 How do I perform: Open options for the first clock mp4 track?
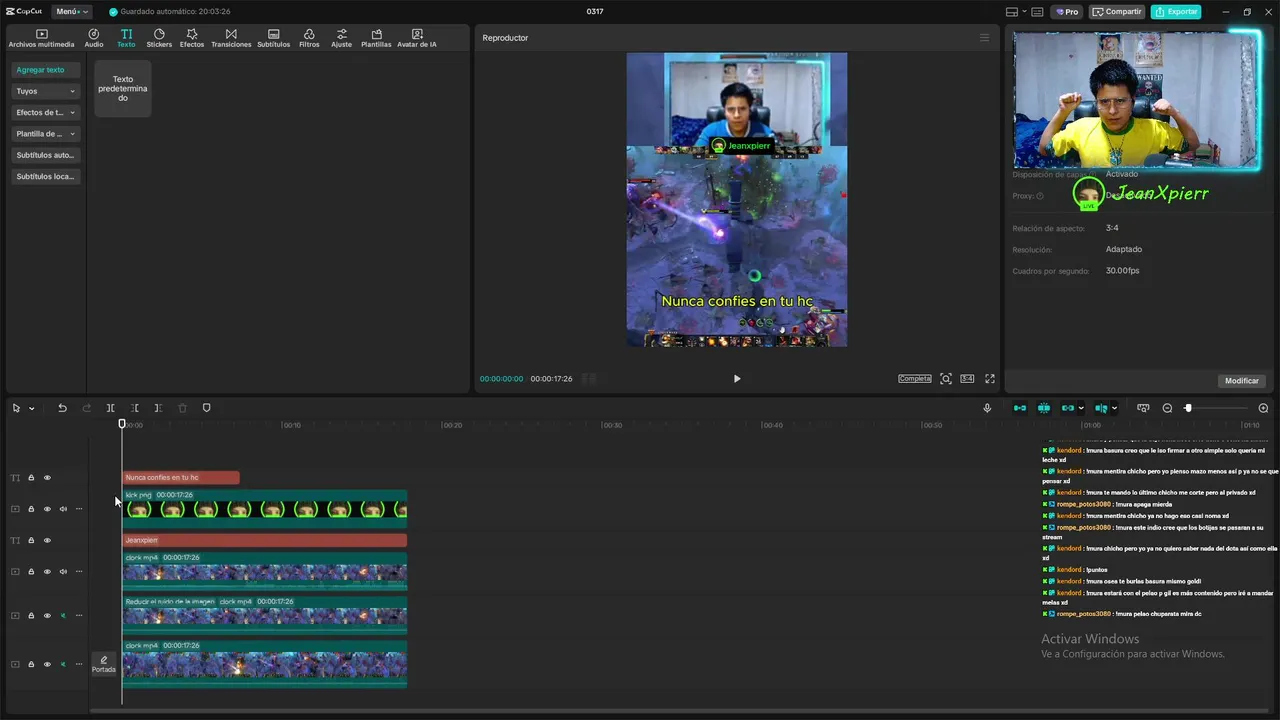click(79, 572)
